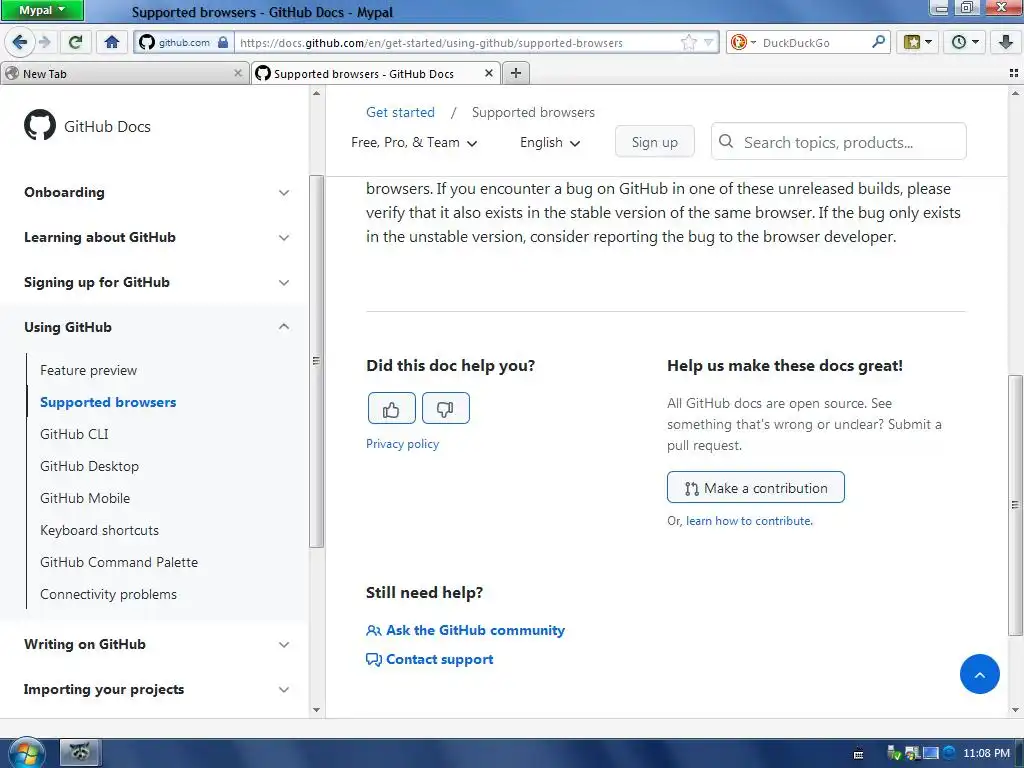Open the Mypal application menu
Image resolution: width=1024 pixels, height=768 pixels.
pos(42,10)
